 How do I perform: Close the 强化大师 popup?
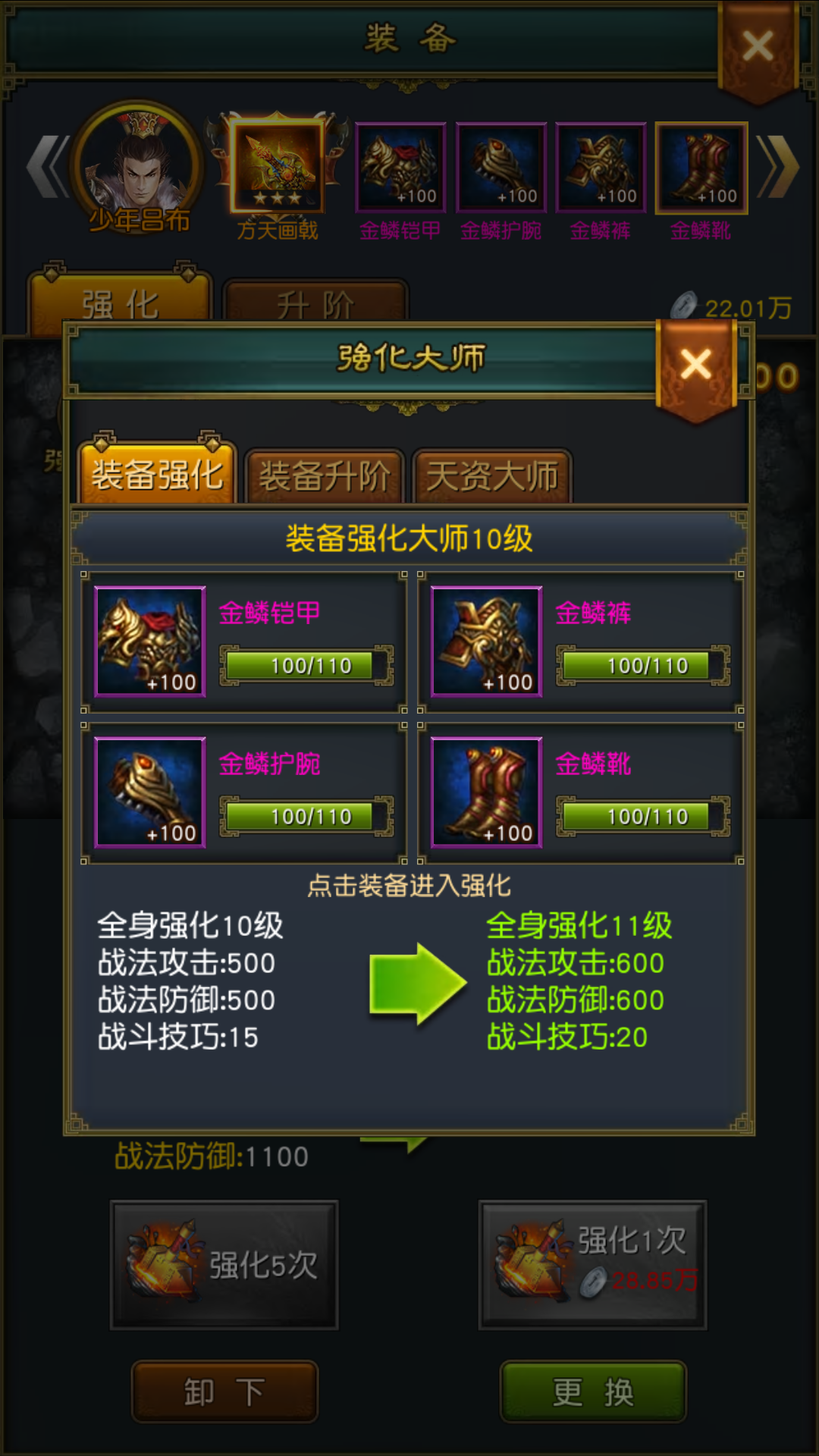pyautogui.click(x=696, y=365)
